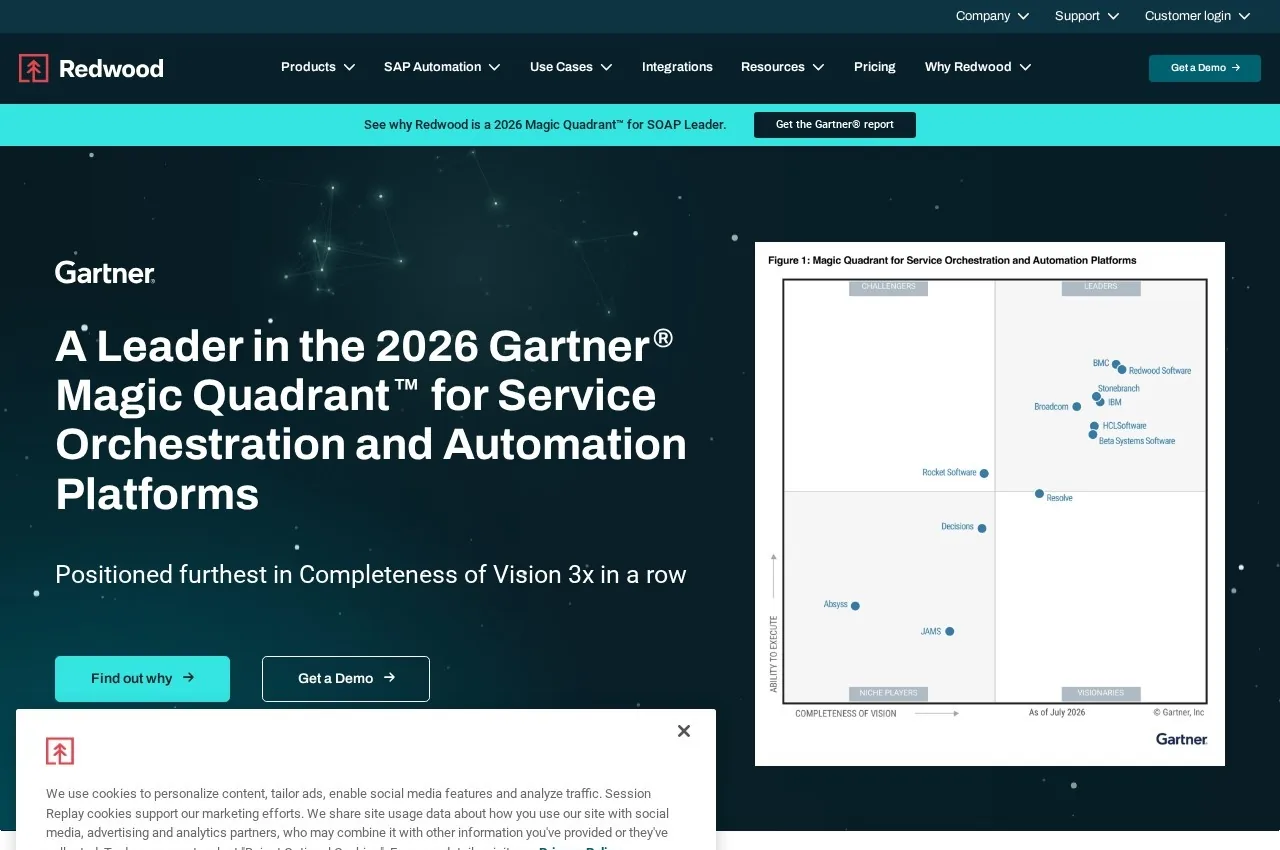Screen dimensions: 1280x850
Task: Expand the SAP Automation menu
Action: pyautogui.click(x=442, y=67)
